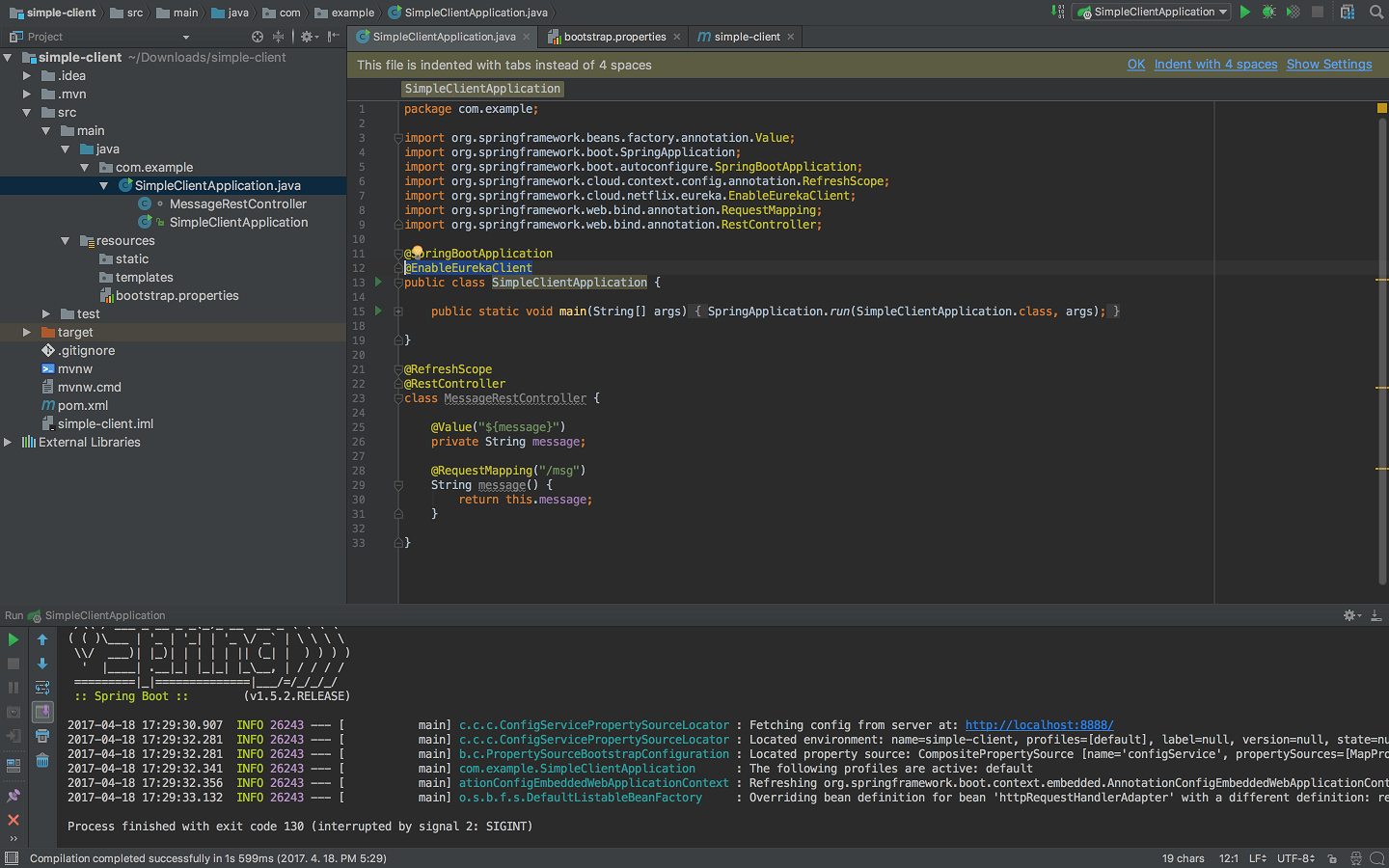
Task: Run with coverage from the main toolbar
Action: coord(1293,12)
